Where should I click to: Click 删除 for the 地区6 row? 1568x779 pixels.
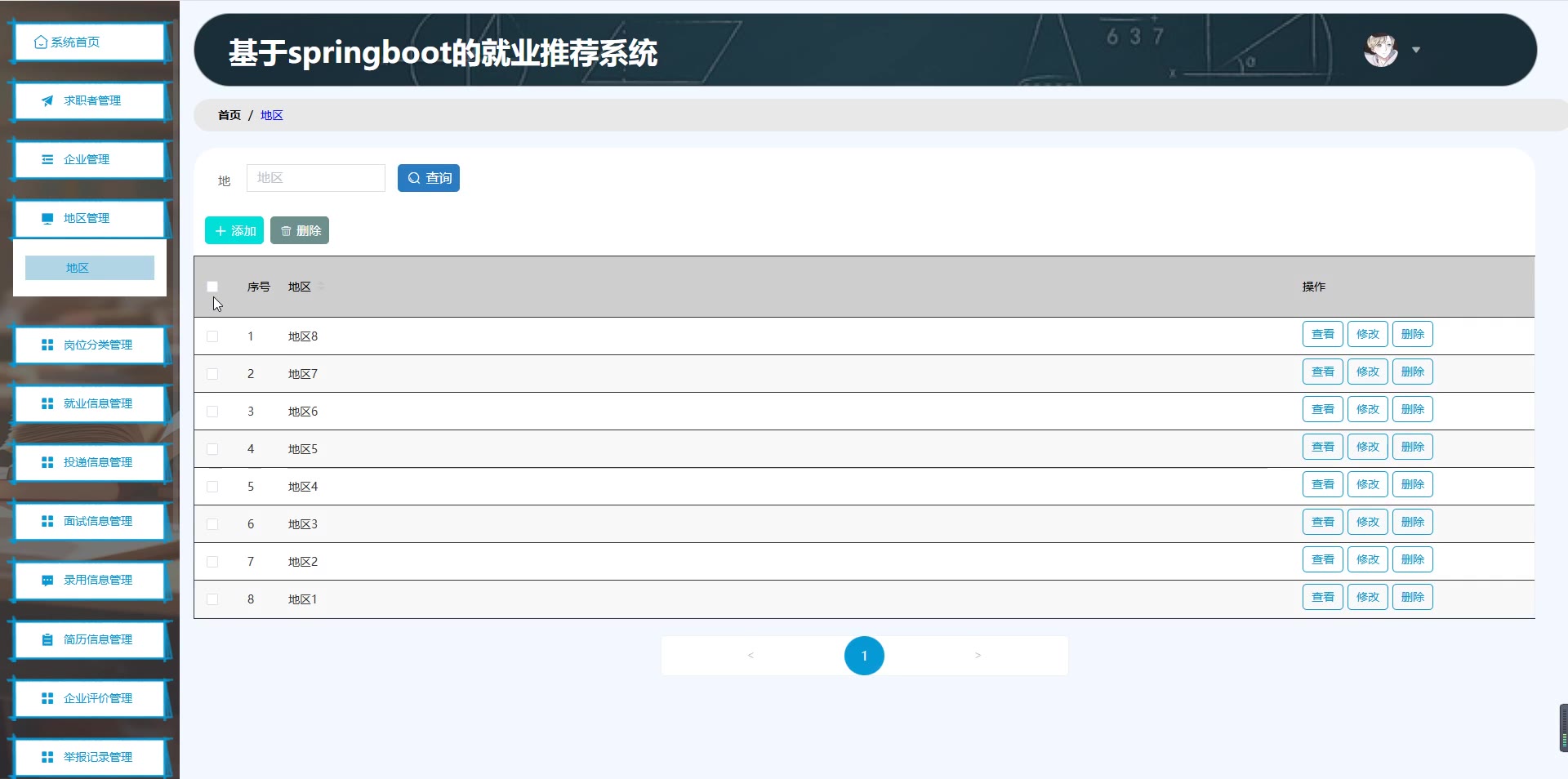1413,410
